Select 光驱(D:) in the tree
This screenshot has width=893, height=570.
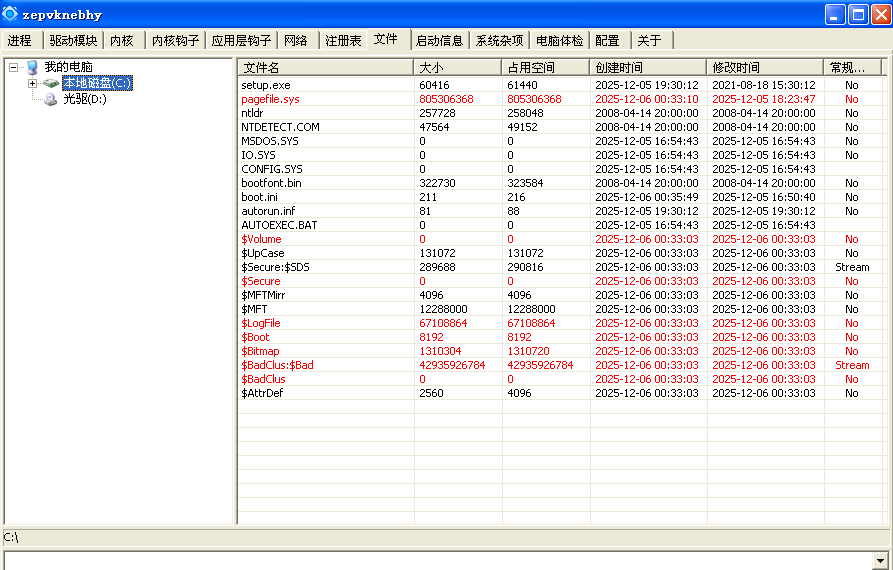point(85,99)
